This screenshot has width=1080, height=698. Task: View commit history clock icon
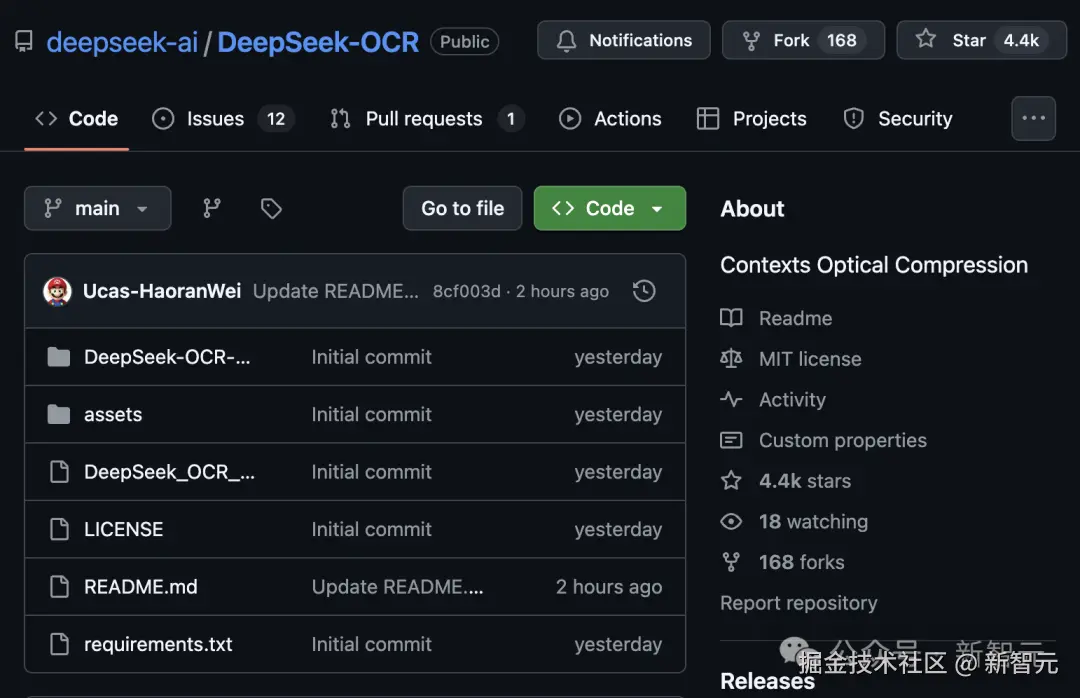[645, 291]
